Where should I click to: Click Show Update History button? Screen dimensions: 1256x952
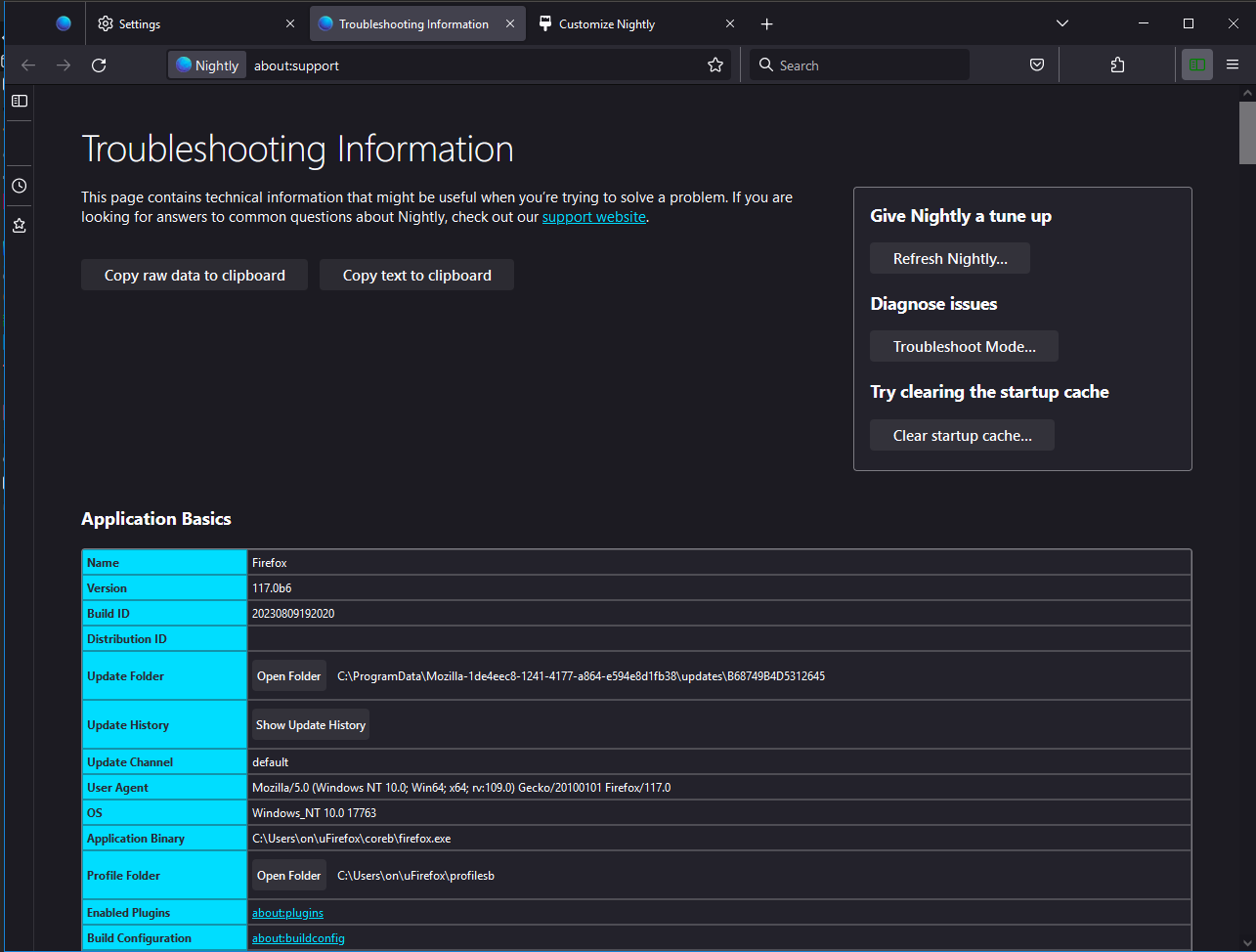(x=311, y=724)
